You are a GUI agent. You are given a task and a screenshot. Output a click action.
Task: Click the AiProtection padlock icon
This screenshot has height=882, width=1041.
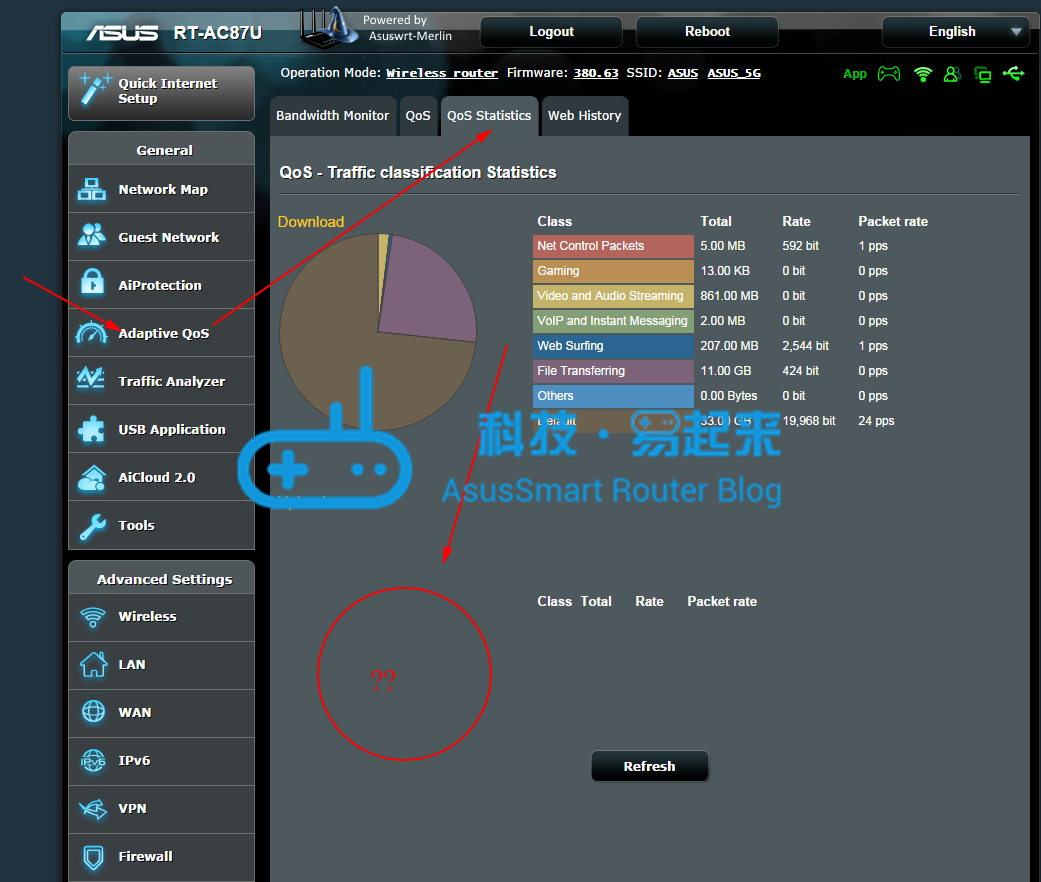(92, 283)
